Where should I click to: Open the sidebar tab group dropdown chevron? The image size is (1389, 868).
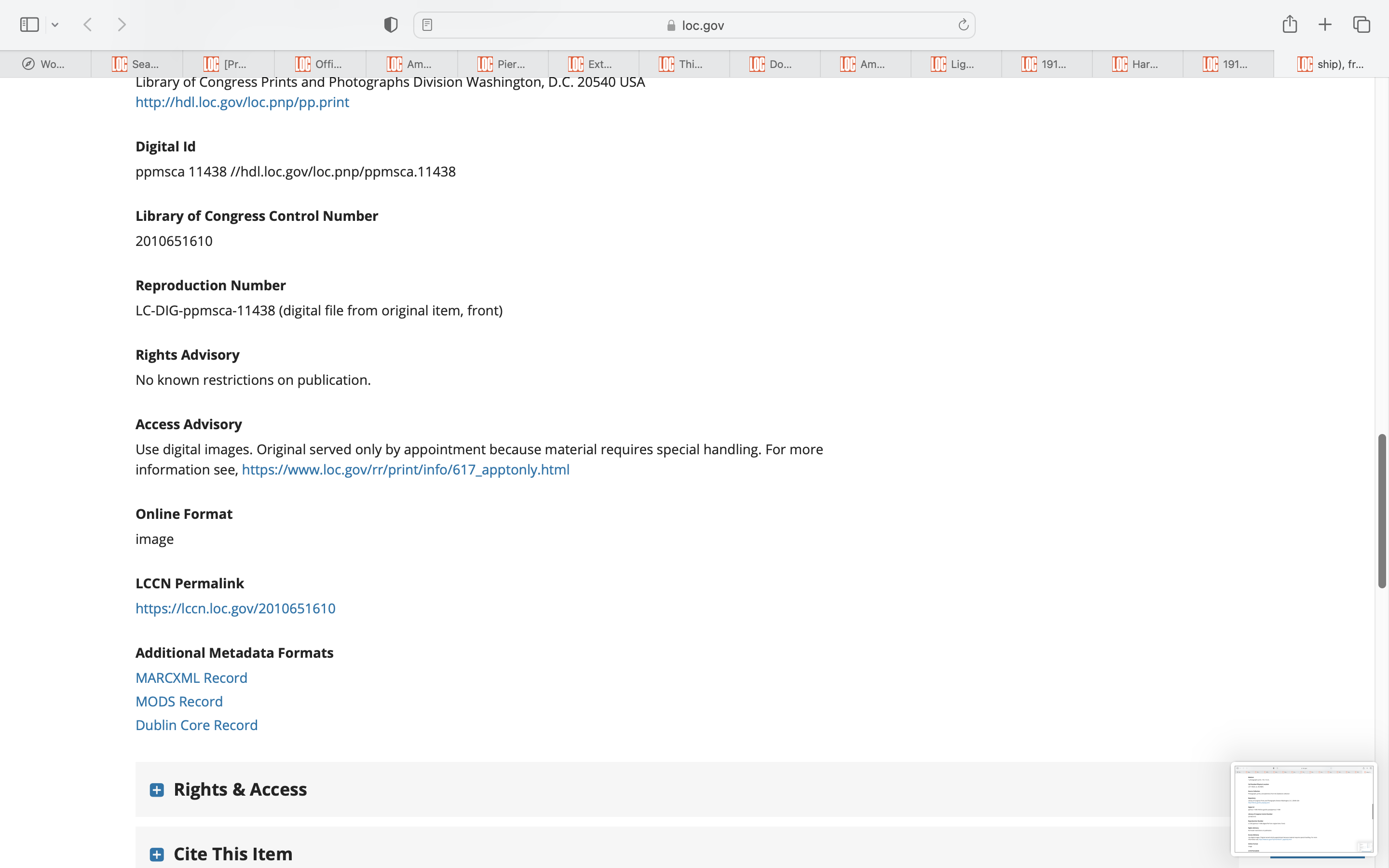(55, 25)
